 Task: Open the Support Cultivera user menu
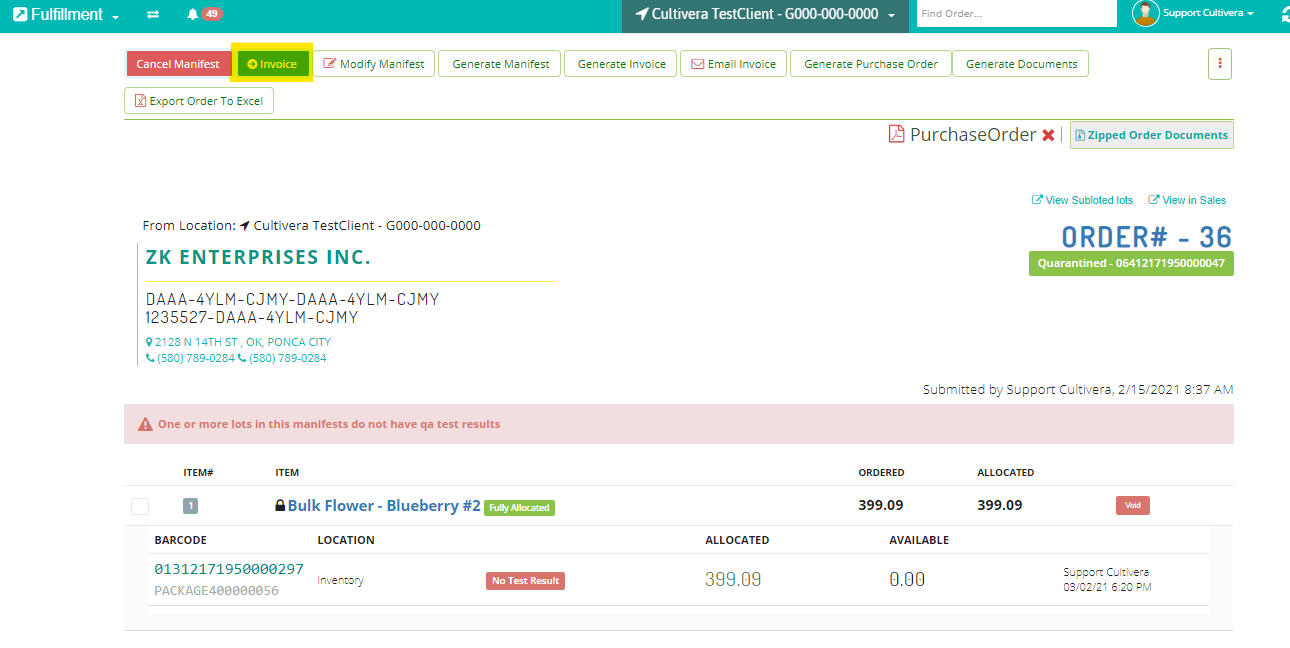pyautogui.click(x=1208, y=14)
